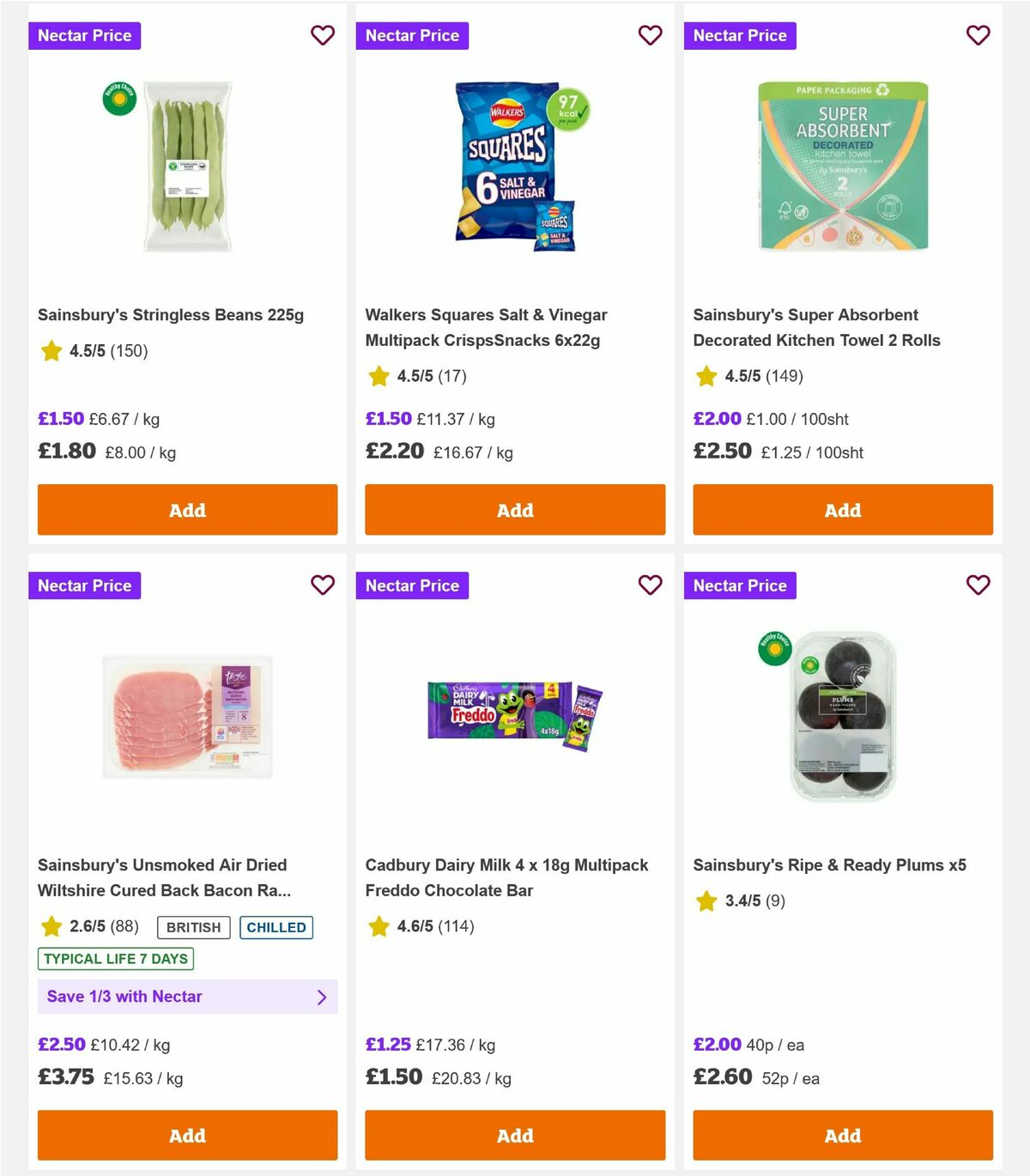The height and width of the screenshot is (1176, 1030).
Task: Click the heart icon on Walkers Squares
Action: click(x=651, y=35)
